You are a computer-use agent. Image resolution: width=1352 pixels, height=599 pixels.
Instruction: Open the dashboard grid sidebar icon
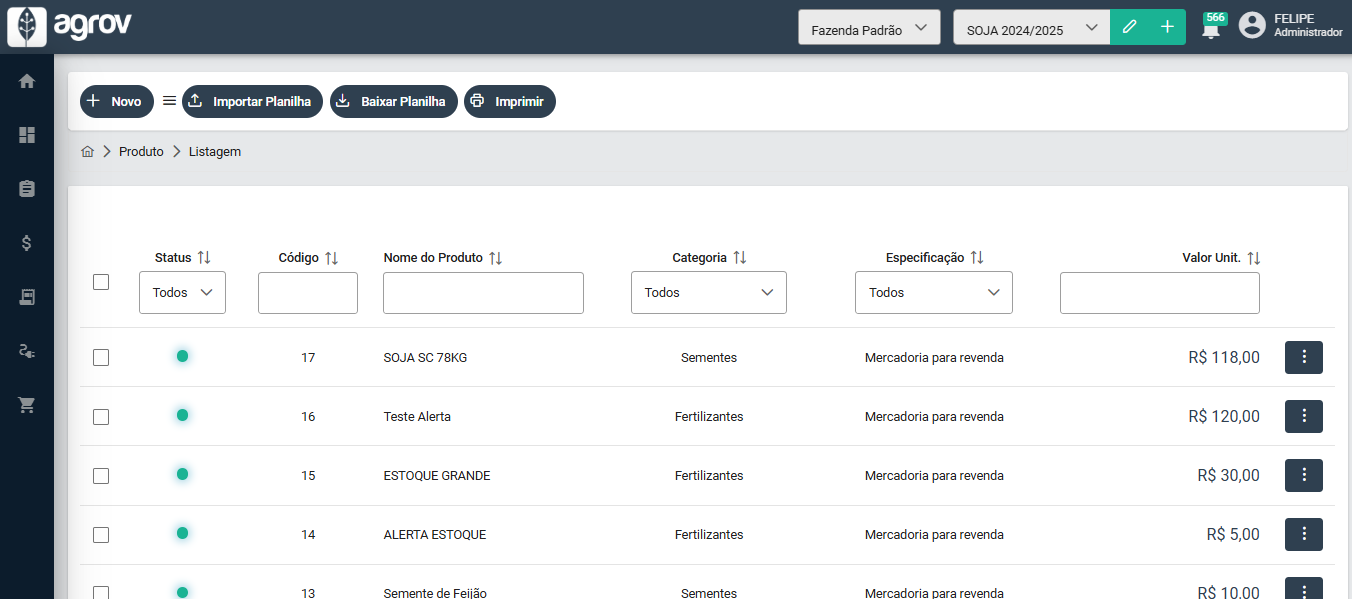27,135
